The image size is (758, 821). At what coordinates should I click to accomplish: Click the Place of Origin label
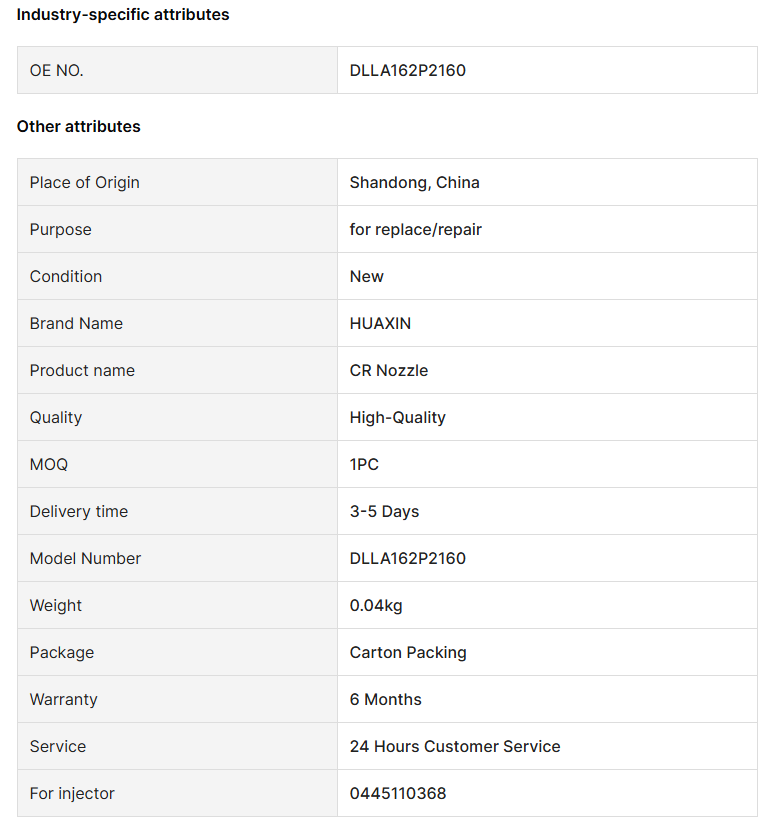(84, 182)
